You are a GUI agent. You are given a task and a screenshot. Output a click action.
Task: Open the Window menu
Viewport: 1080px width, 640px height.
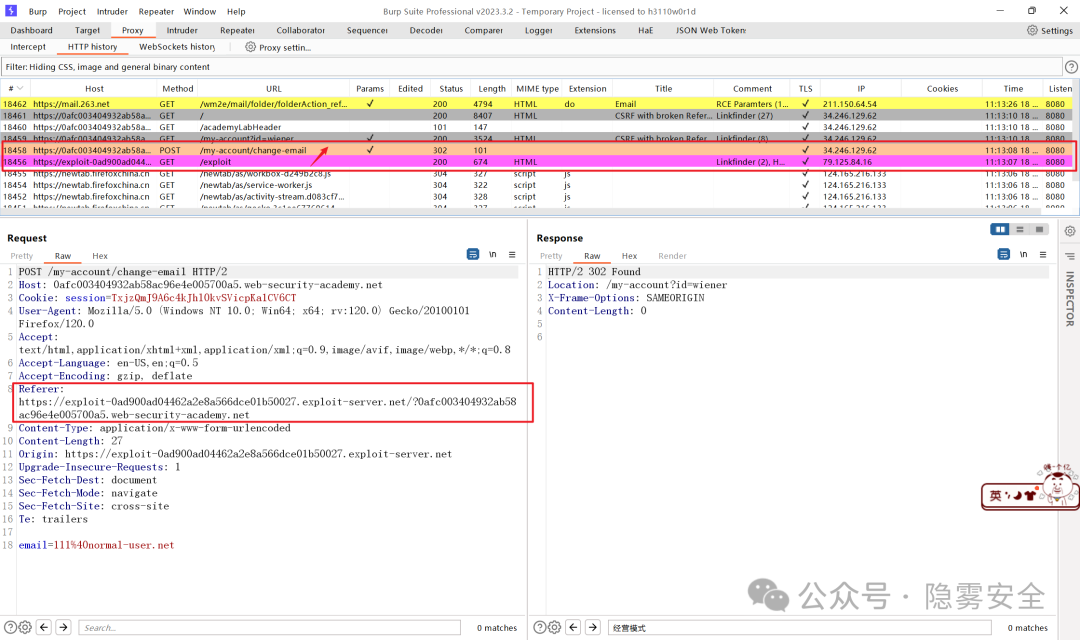pyautogui.click(x=200, y=11)
